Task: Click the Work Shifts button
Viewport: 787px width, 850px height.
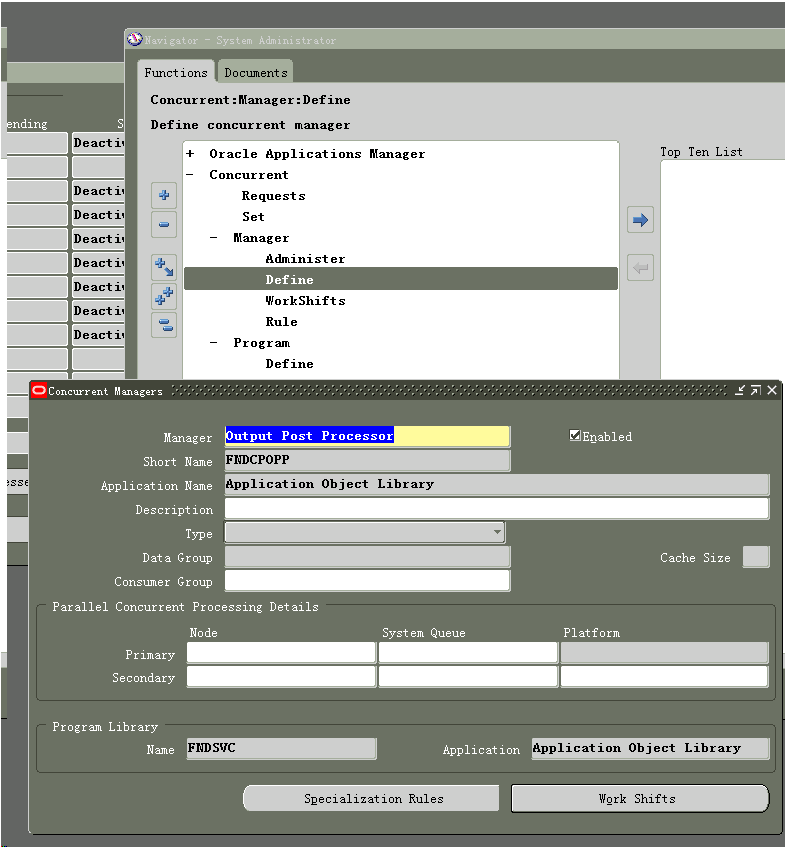Action: (640, 799)
